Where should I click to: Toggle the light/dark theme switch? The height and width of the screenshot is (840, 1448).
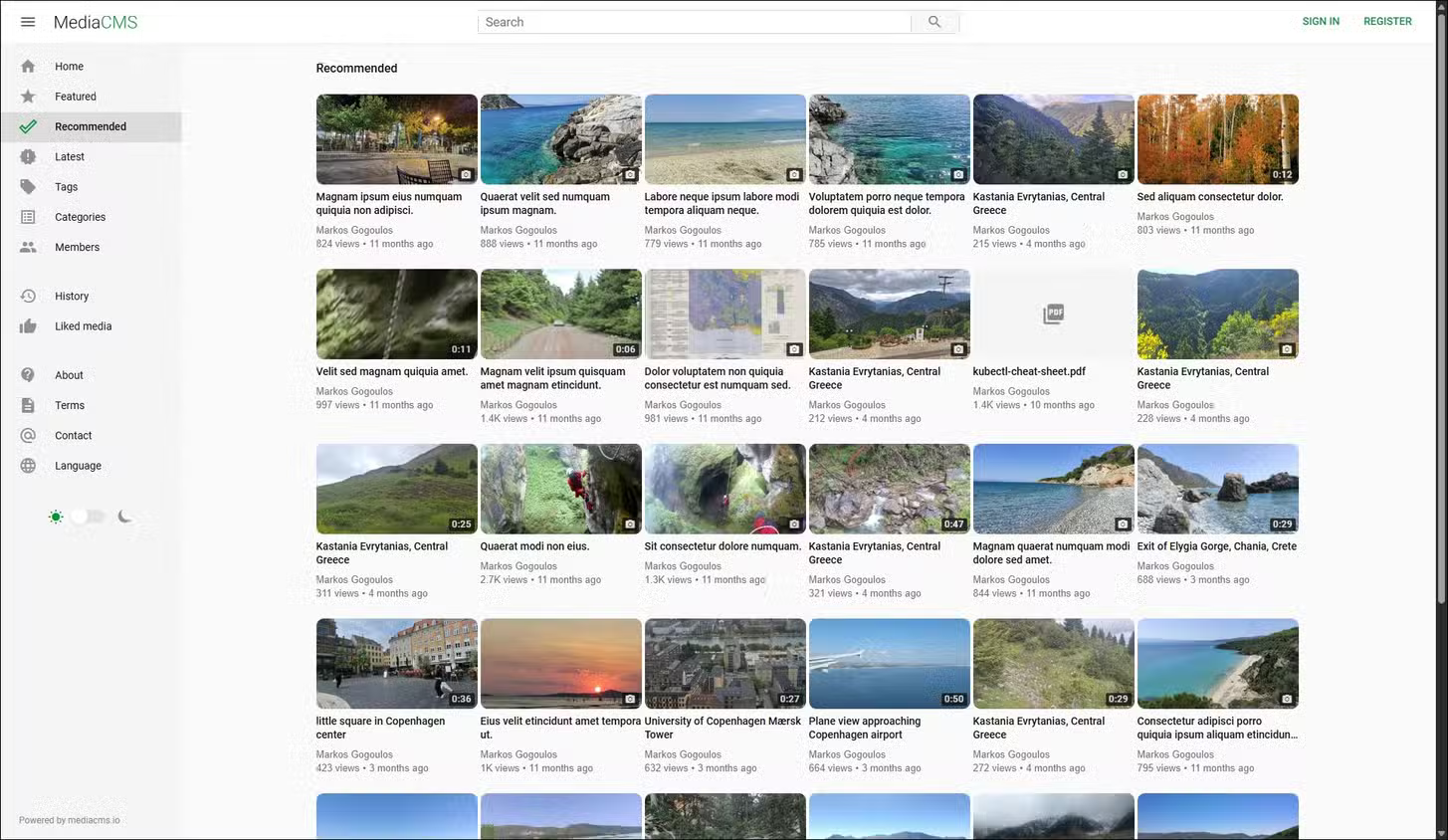[x=88, y=517]
